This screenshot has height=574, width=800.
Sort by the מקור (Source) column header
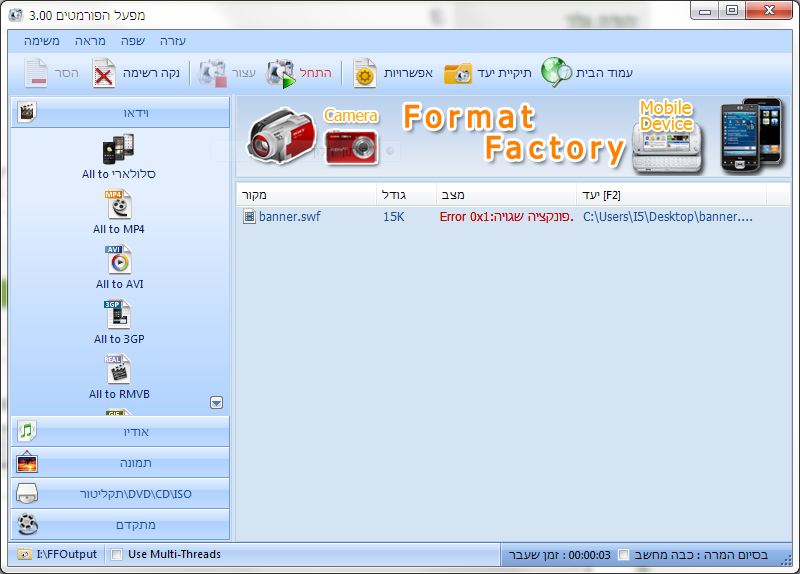(306, 195)
